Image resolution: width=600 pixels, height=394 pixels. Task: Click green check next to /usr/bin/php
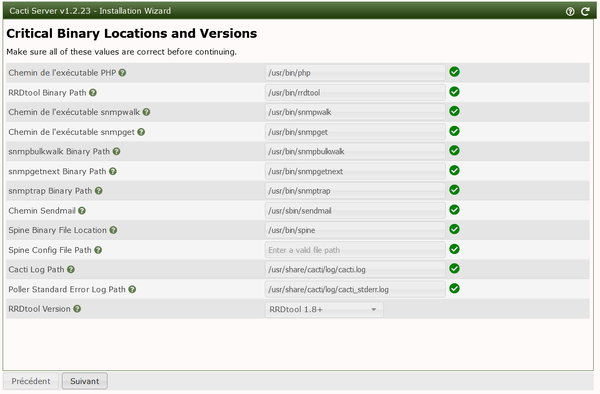[454, 72]
